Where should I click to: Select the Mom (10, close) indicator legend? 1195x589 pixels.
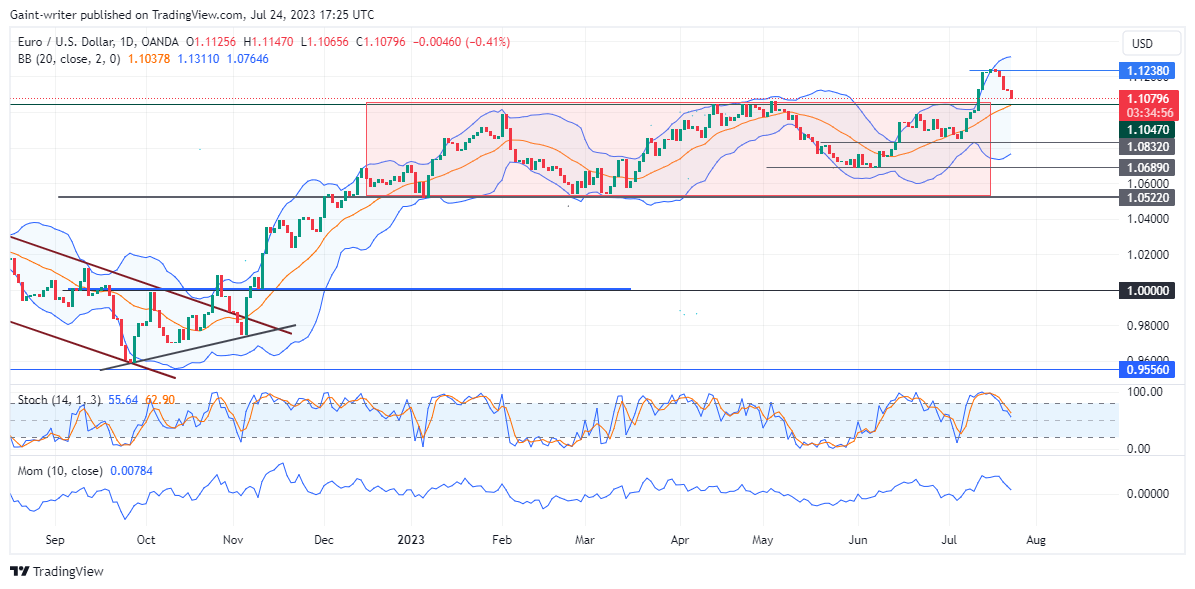tap(60, 471)
